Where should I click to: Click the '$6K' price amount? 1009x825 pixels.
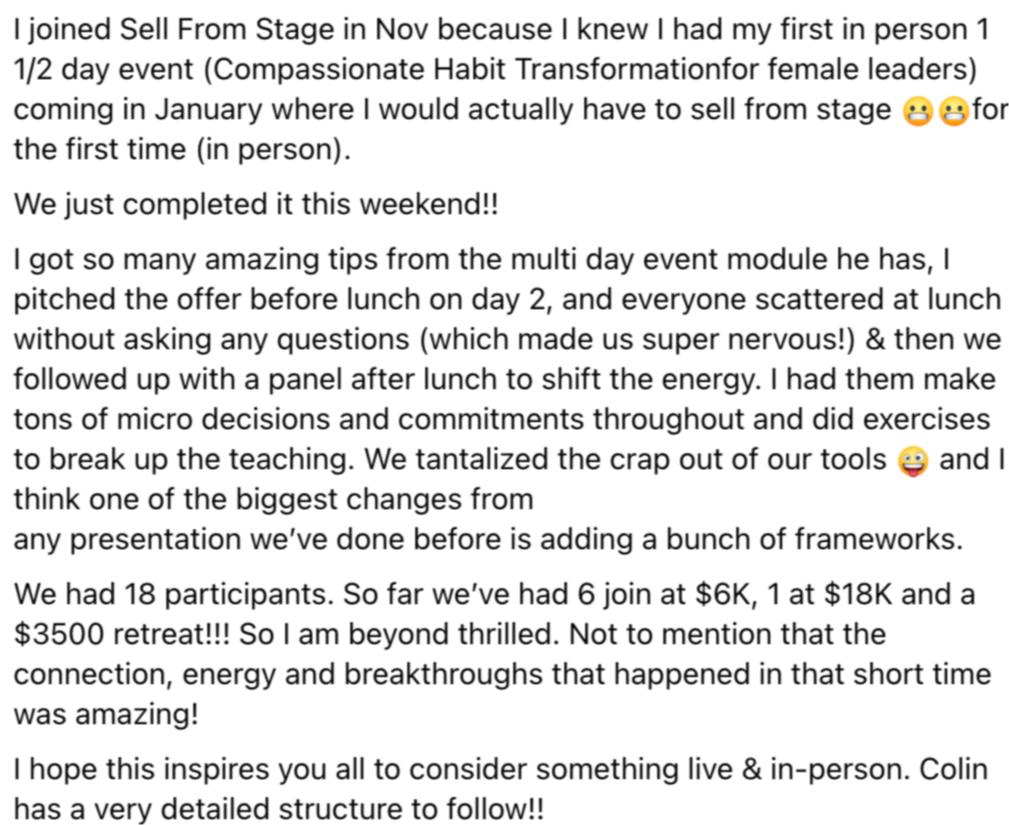pos(723,593)
